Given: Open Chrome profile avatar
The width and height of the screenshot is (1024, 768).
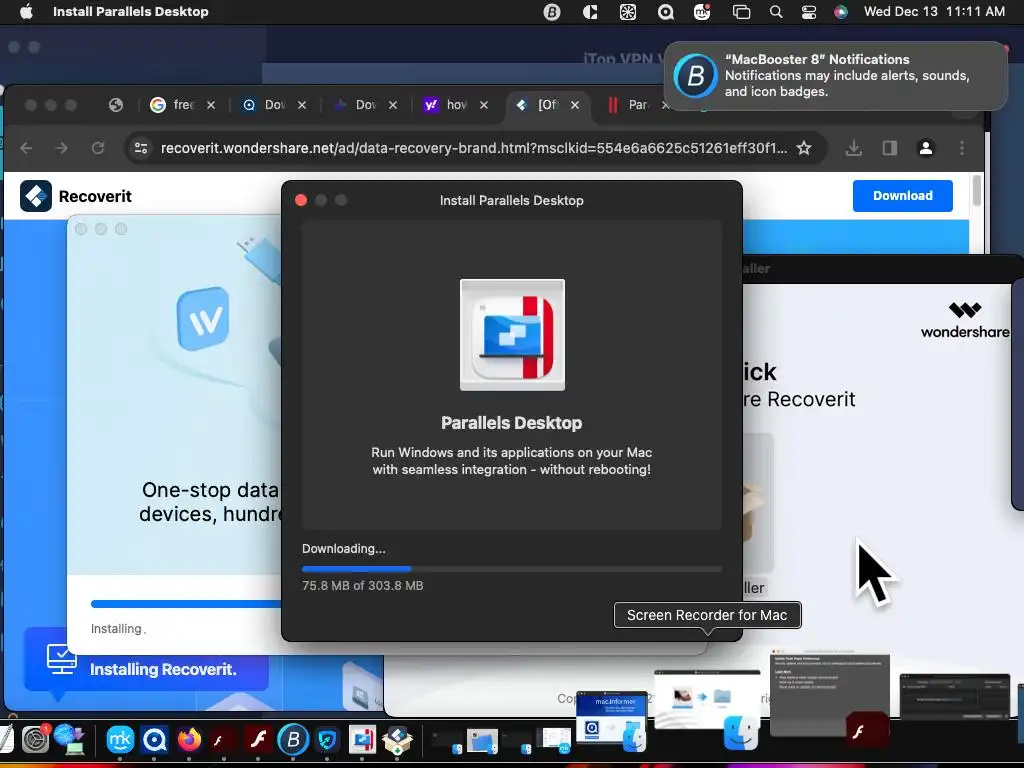Looking at the screenshot, I should 925,148.
